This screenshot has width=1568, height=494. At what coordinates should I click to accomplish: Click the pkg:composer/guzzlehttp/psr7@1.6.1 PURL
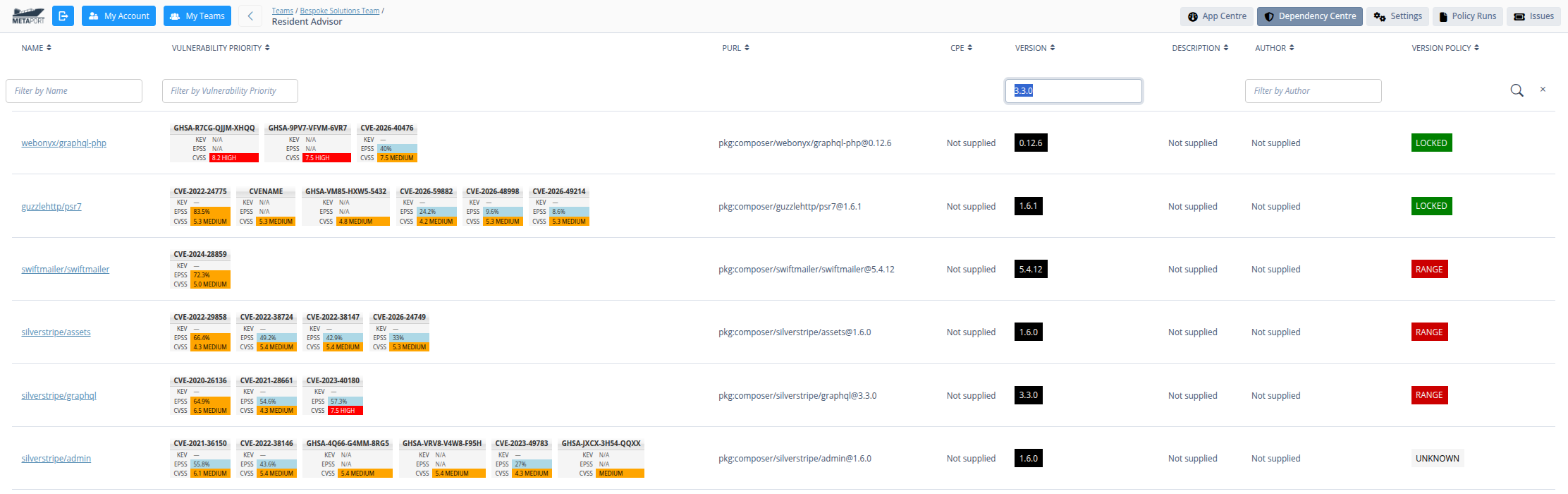[790, 207]
